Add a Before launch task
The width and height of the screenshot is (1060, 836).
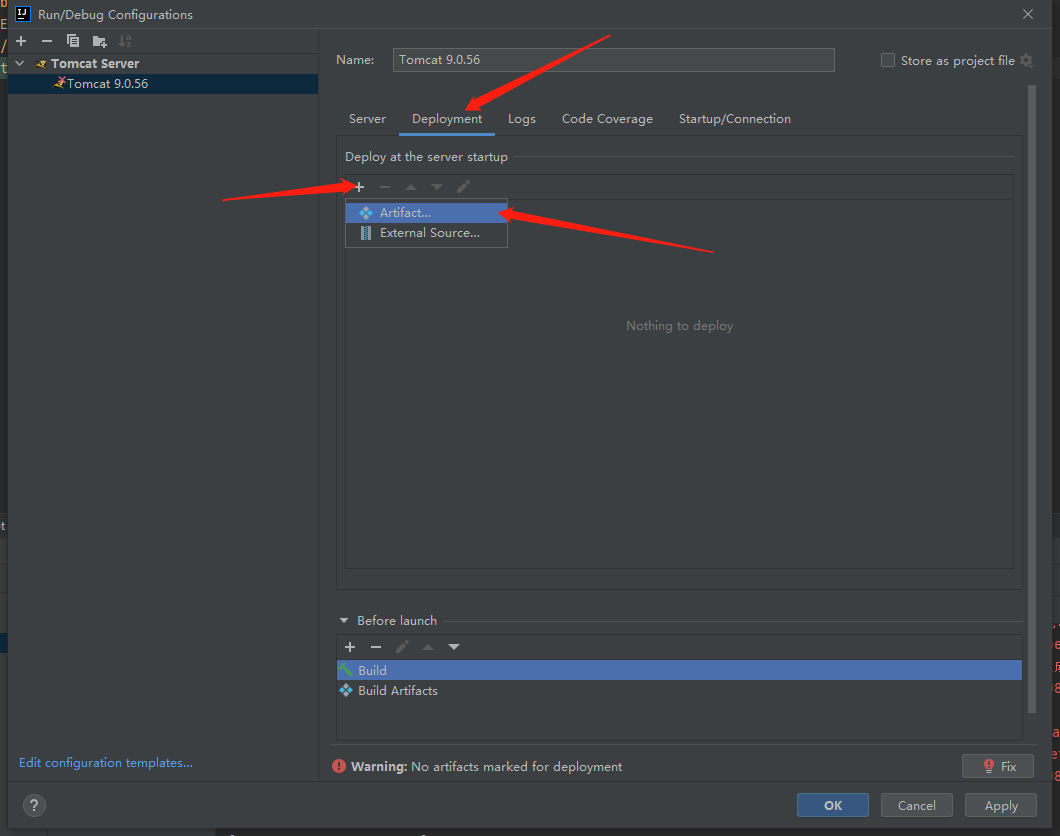tap(350, 647)
